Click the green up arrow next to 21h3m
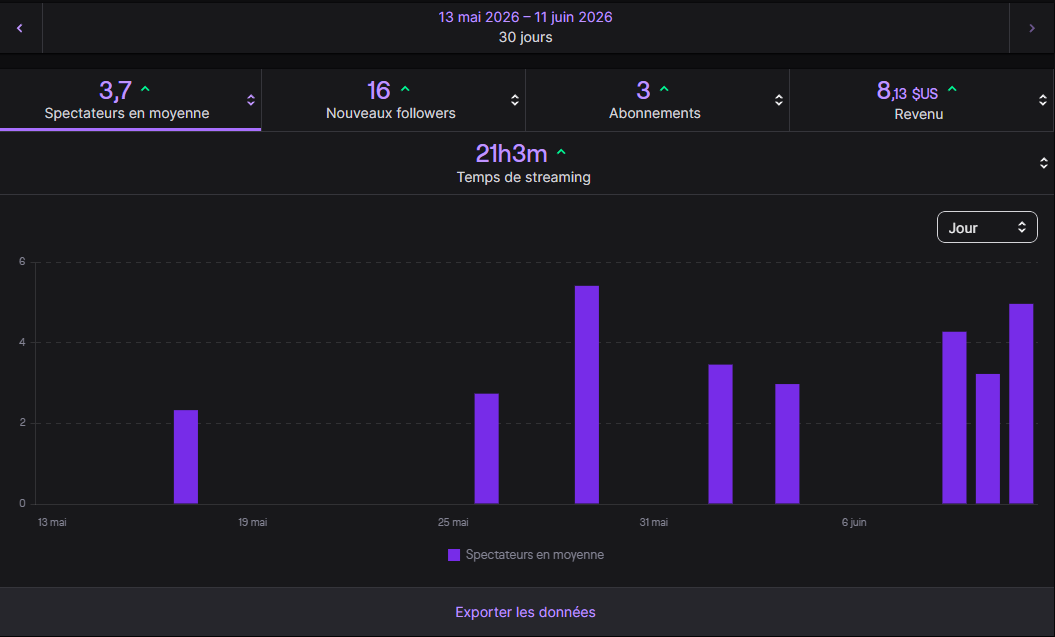Image resolution: width=1055 pixels, height=637 pixels. coord(561,153)
